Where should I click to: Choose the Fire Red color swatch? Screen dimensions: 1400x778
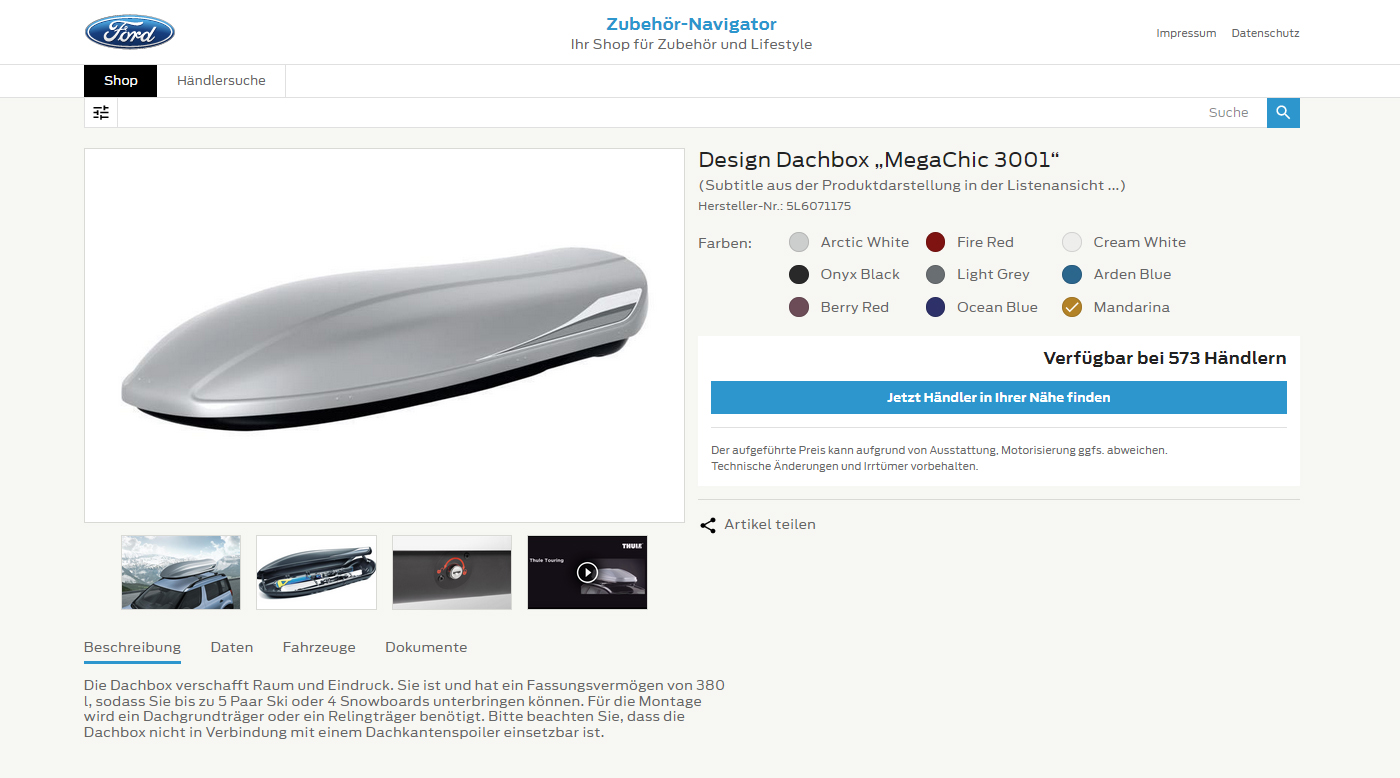tap(936, 242)
